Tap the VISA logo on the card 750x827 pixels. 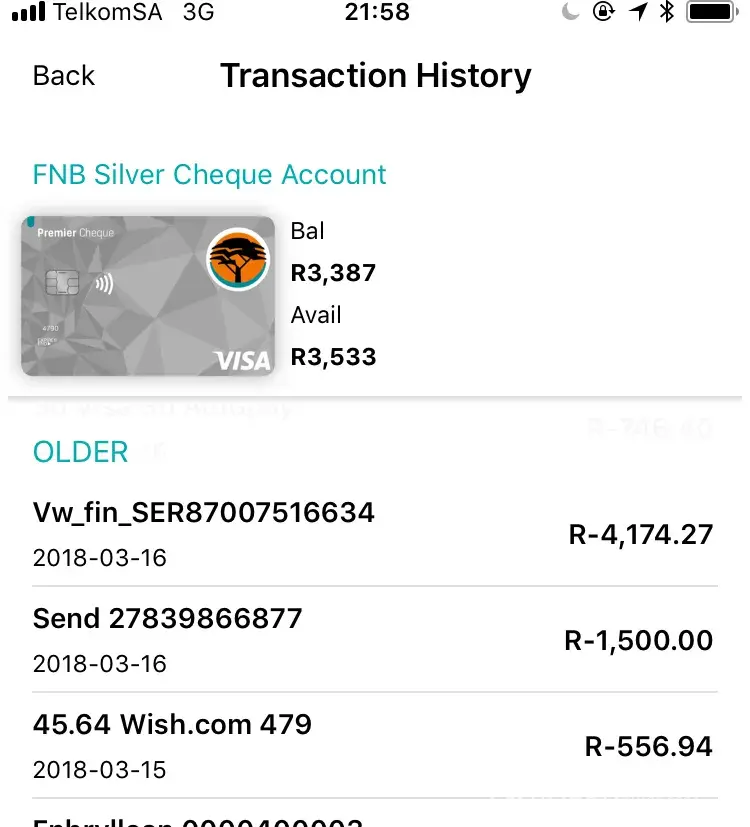[243, 361]
